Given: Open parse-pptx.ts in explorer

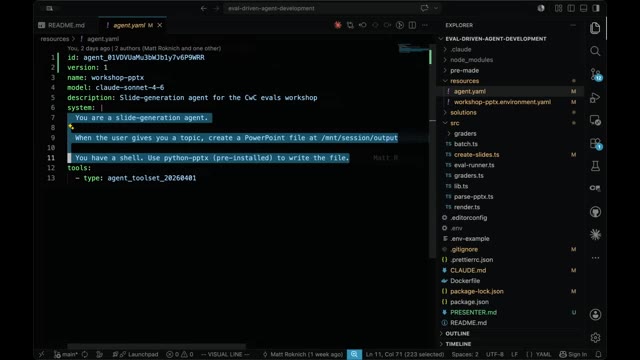Looking at the screenshot, I should [473, 197].
